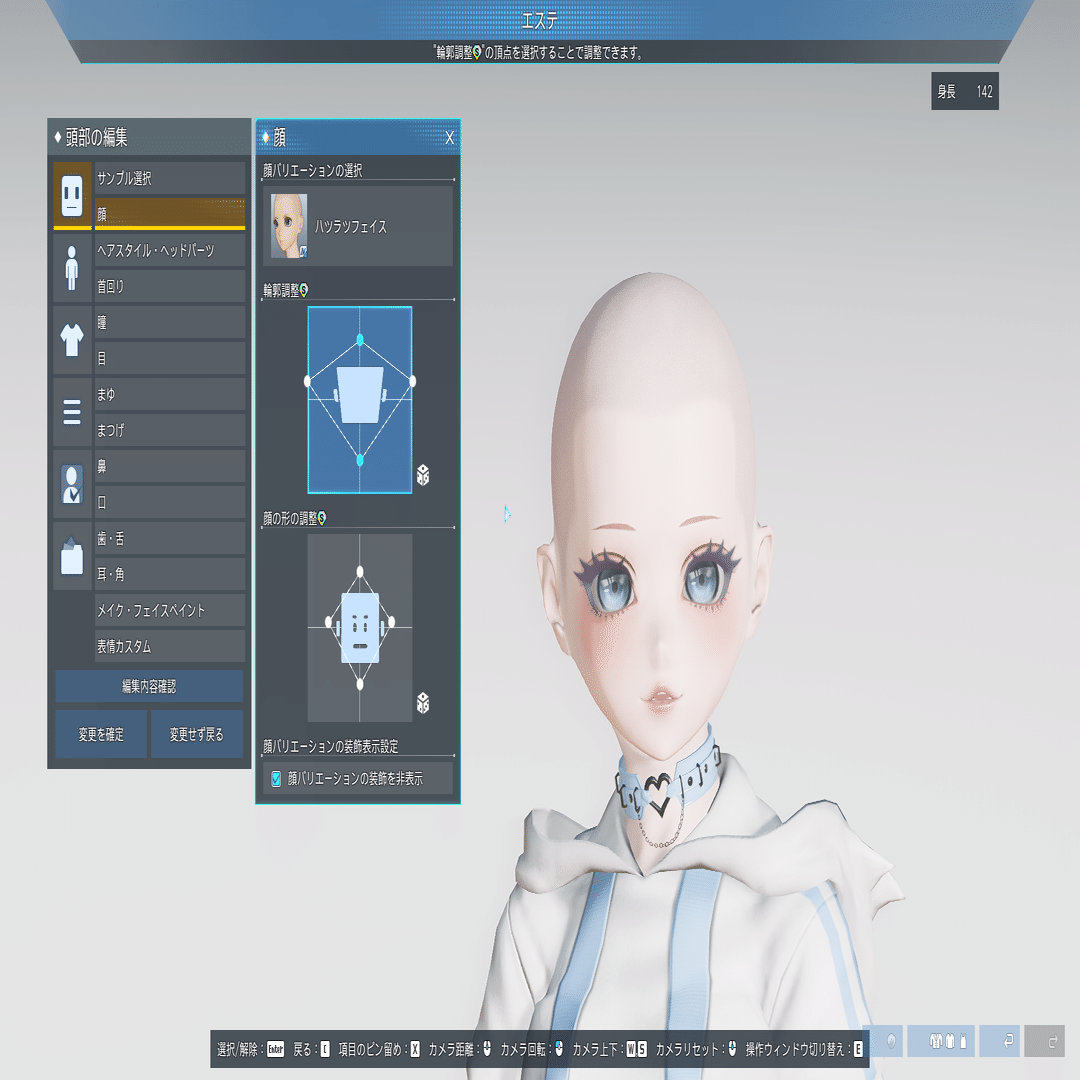Open サンプル選択 menu item
Image resolution: width=1080 pixels, height=1080 pixels.
(169, 178)
